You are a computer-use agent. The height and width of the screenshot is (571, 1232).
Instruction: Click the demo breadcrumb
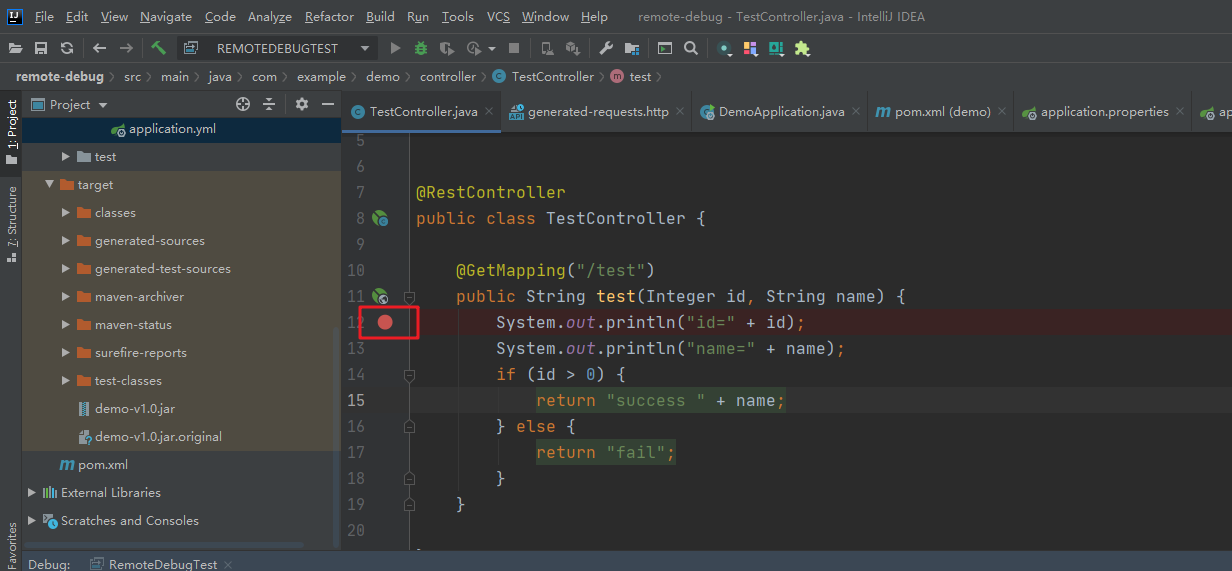pyautogui.click(x=382, y=77)
